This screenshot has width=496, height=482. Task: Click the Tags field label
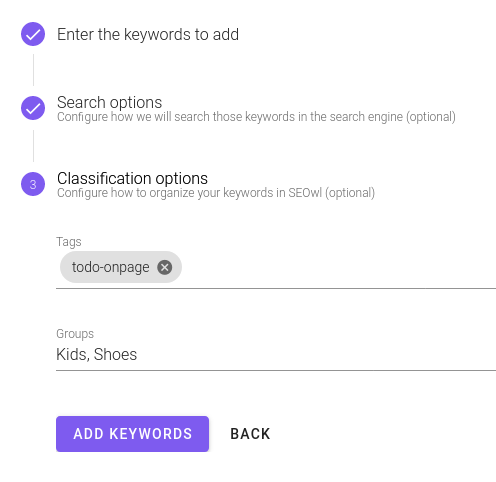(69, 242)
